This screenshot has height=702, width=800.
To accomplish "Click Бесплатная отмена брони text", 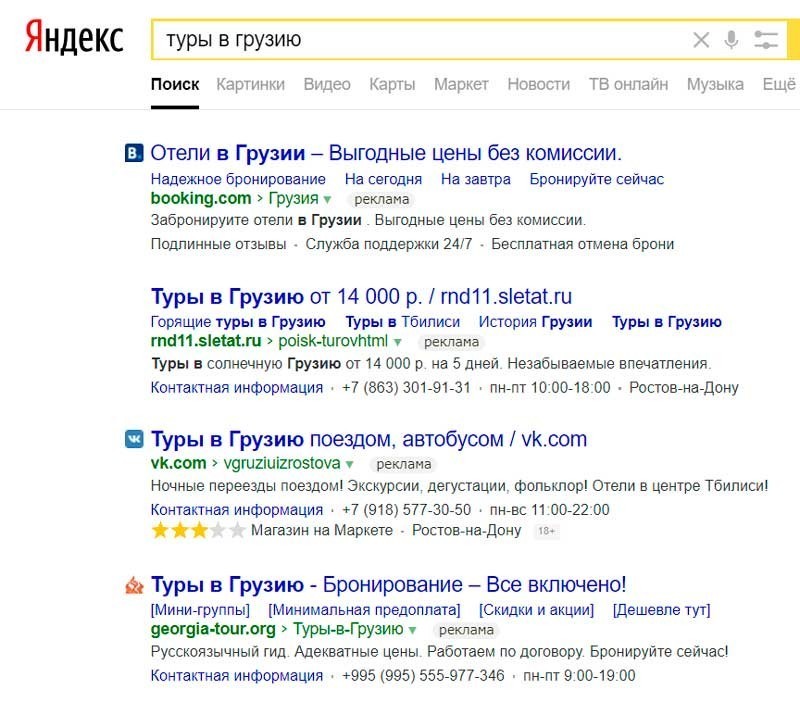I will (583, 244).
